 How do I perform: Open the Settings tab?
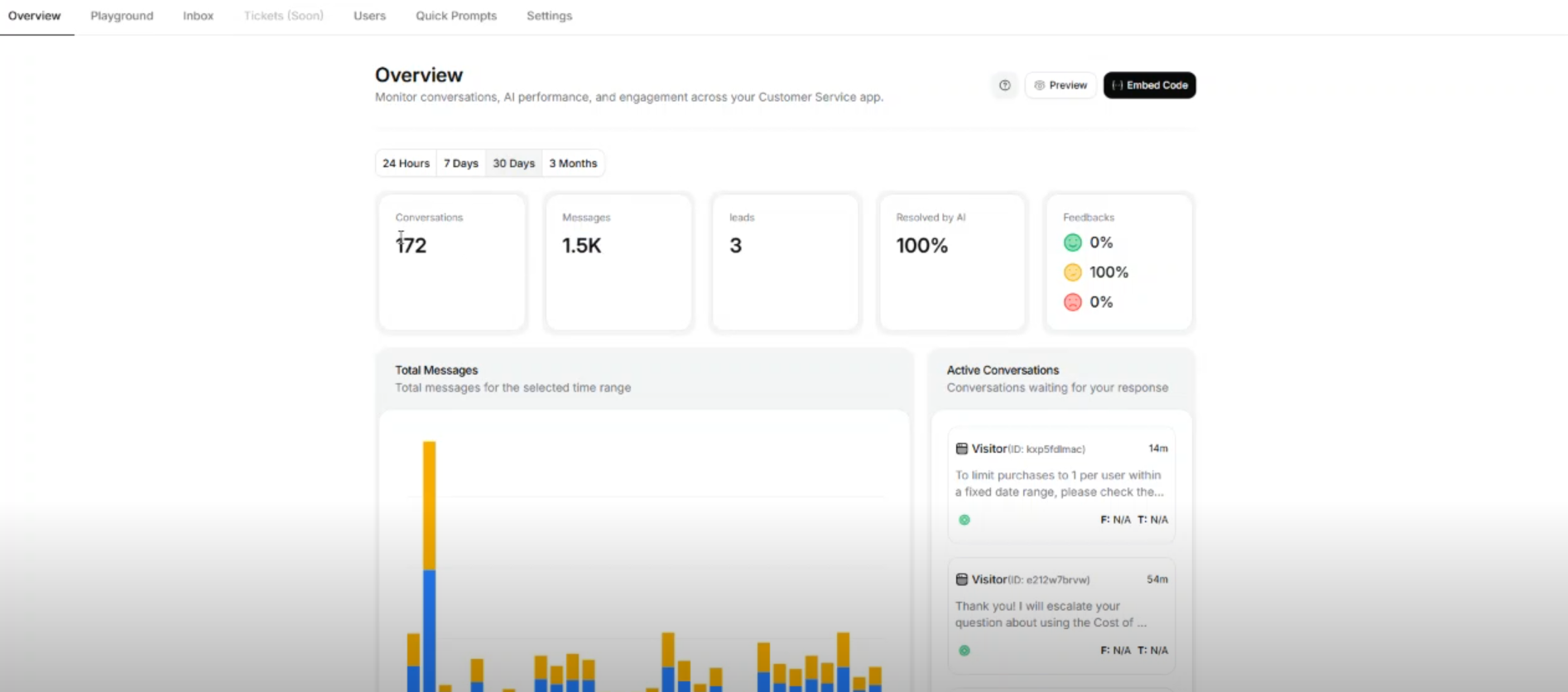(x=549, y=16)
